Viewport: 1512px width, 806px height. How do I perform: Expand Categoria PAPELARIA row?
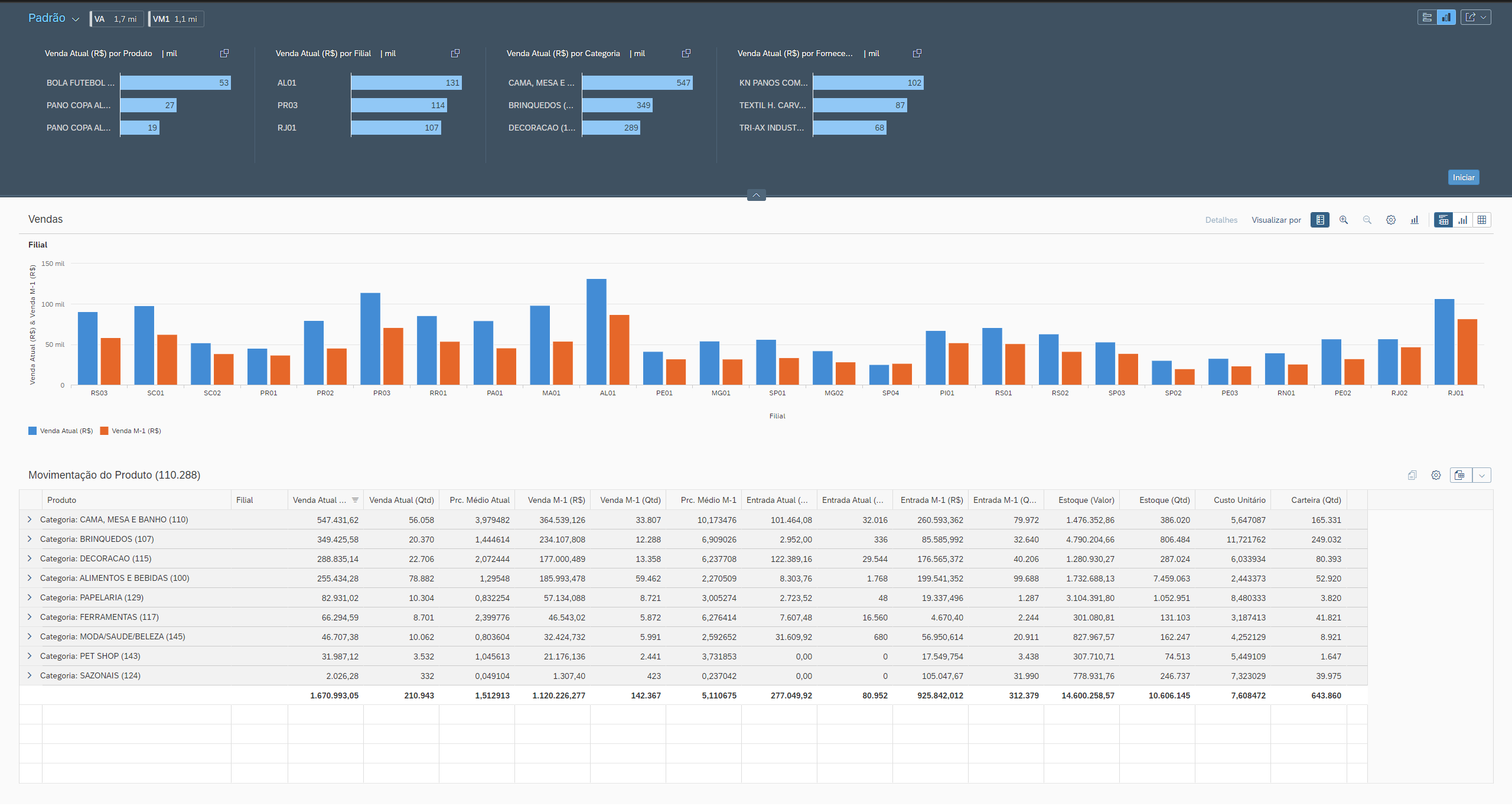30,597
